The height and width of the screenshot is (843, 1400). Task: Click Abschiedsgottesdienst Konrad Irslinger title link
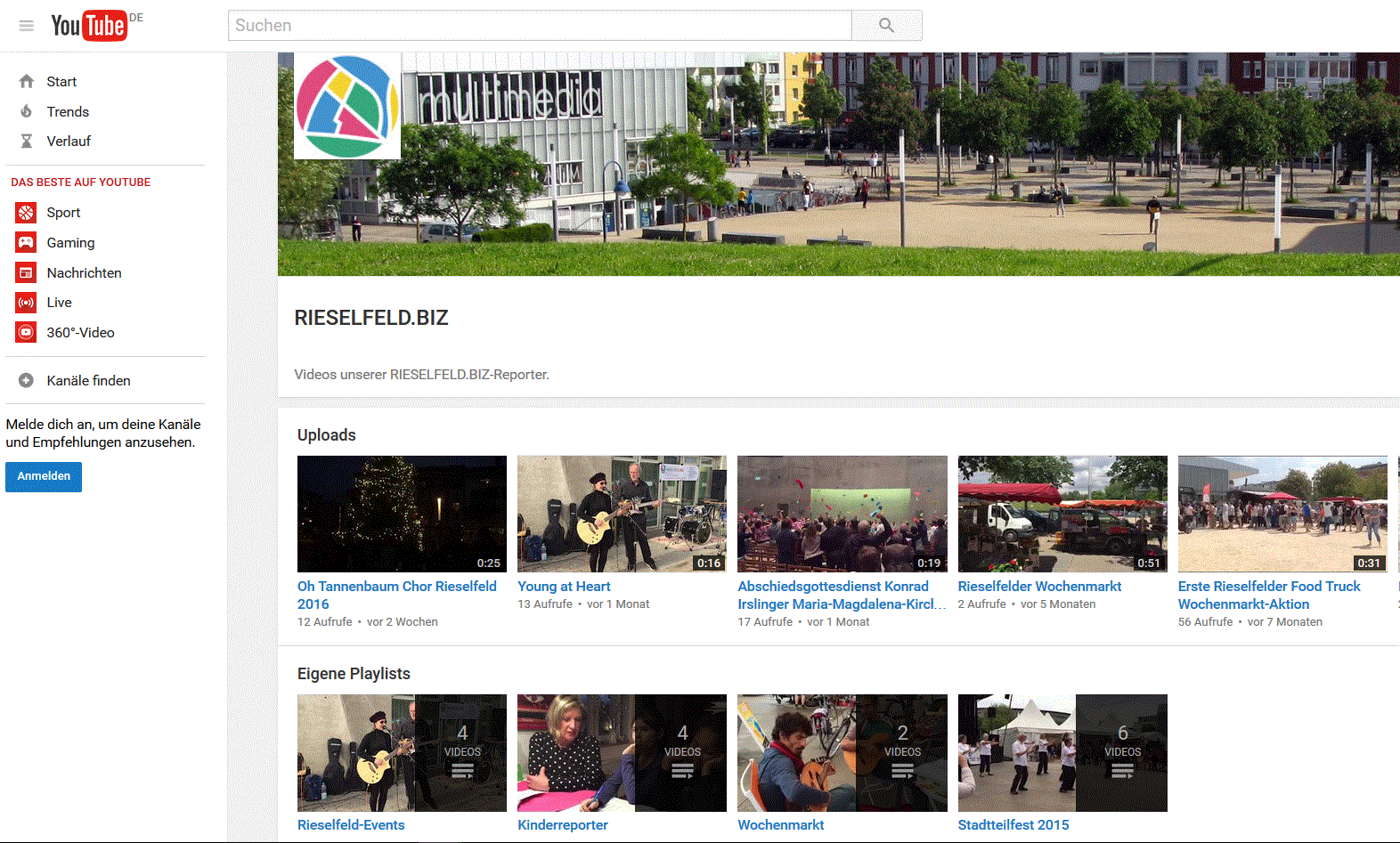(x=842, y=595)
